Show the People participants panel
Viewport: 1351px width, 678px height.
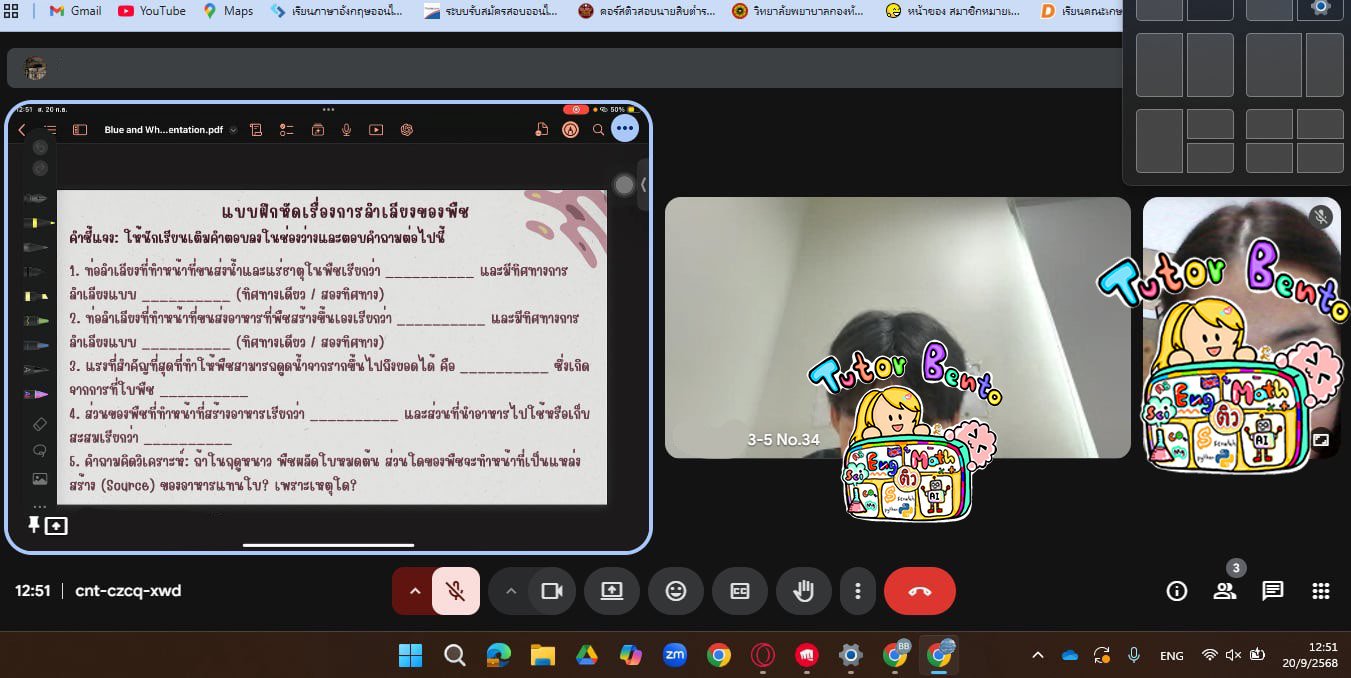1225,591
